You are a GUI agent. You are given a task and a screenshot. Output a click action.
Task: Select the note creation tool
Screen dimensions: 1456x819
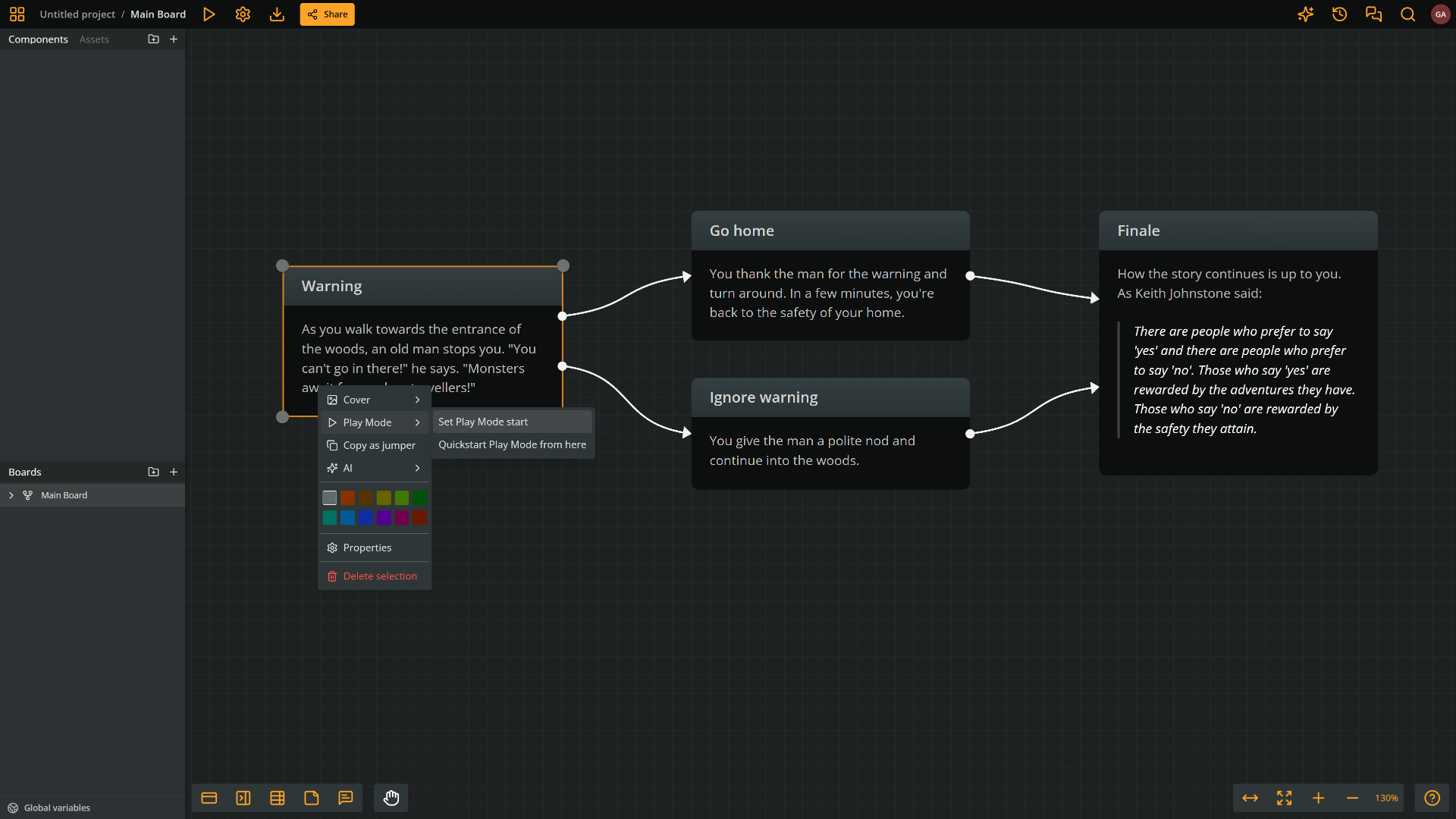pyautogui.click(x=312, y=798)
